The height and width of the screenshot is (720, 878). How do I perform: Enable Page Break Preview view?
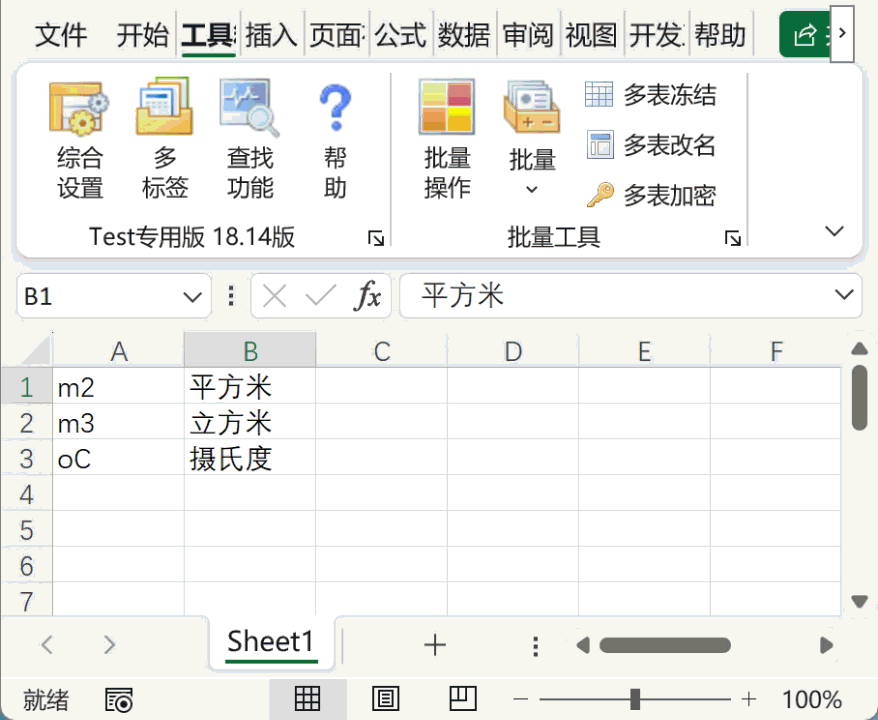462,700
